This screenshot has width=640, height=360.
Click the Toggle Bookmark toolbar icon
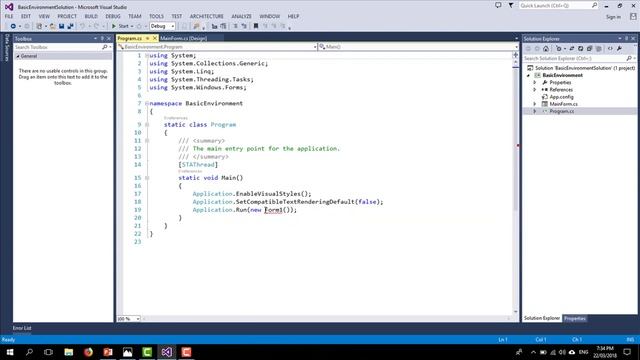click(x=256, y=26)
